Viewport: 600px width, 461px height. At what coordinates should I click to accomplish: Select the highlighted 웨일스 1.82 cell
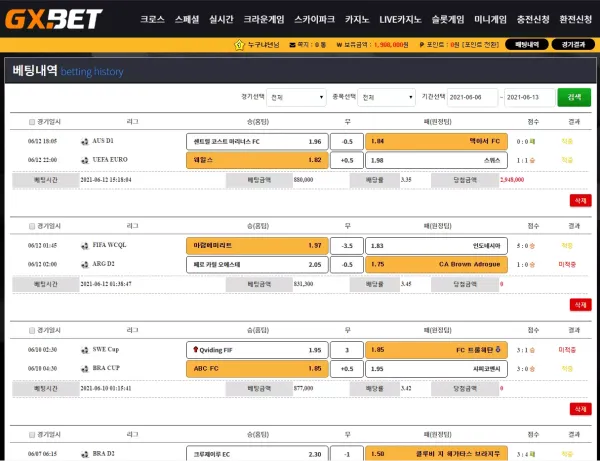coord(257,160)
